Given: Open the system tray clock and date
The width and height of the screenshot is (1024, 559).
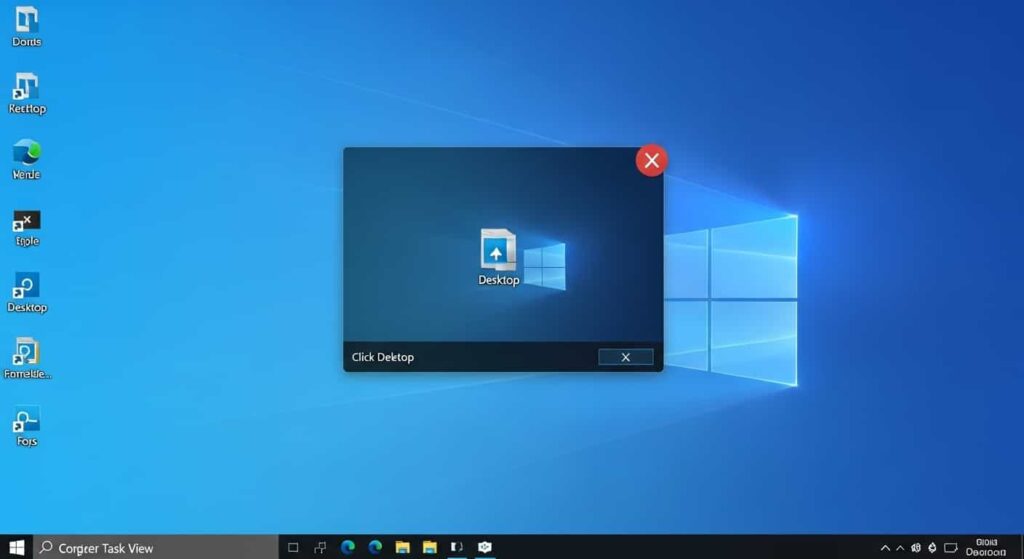Looking at the screenshot, I should (990, 547).
